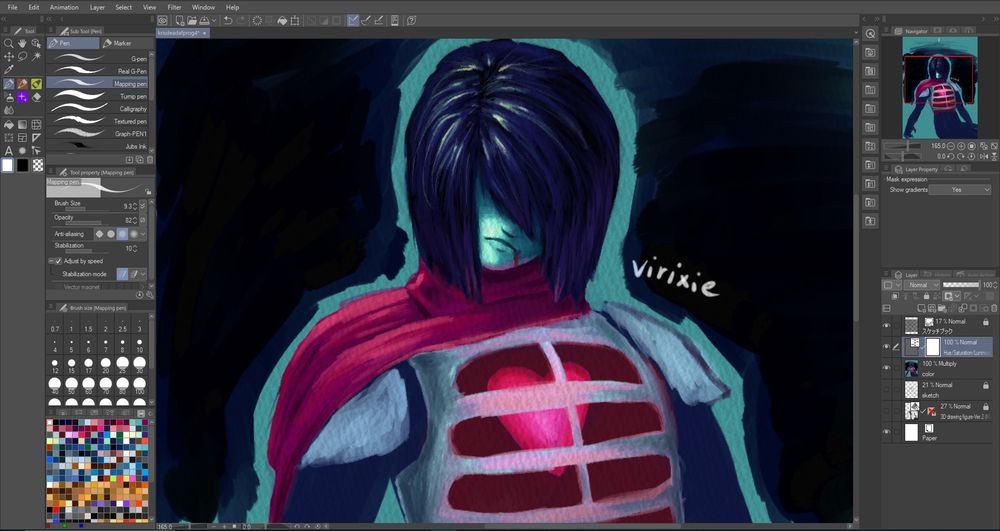1000x531 pixels.
Task: Select the Eraser tool
Action: (x=36, y=97)
